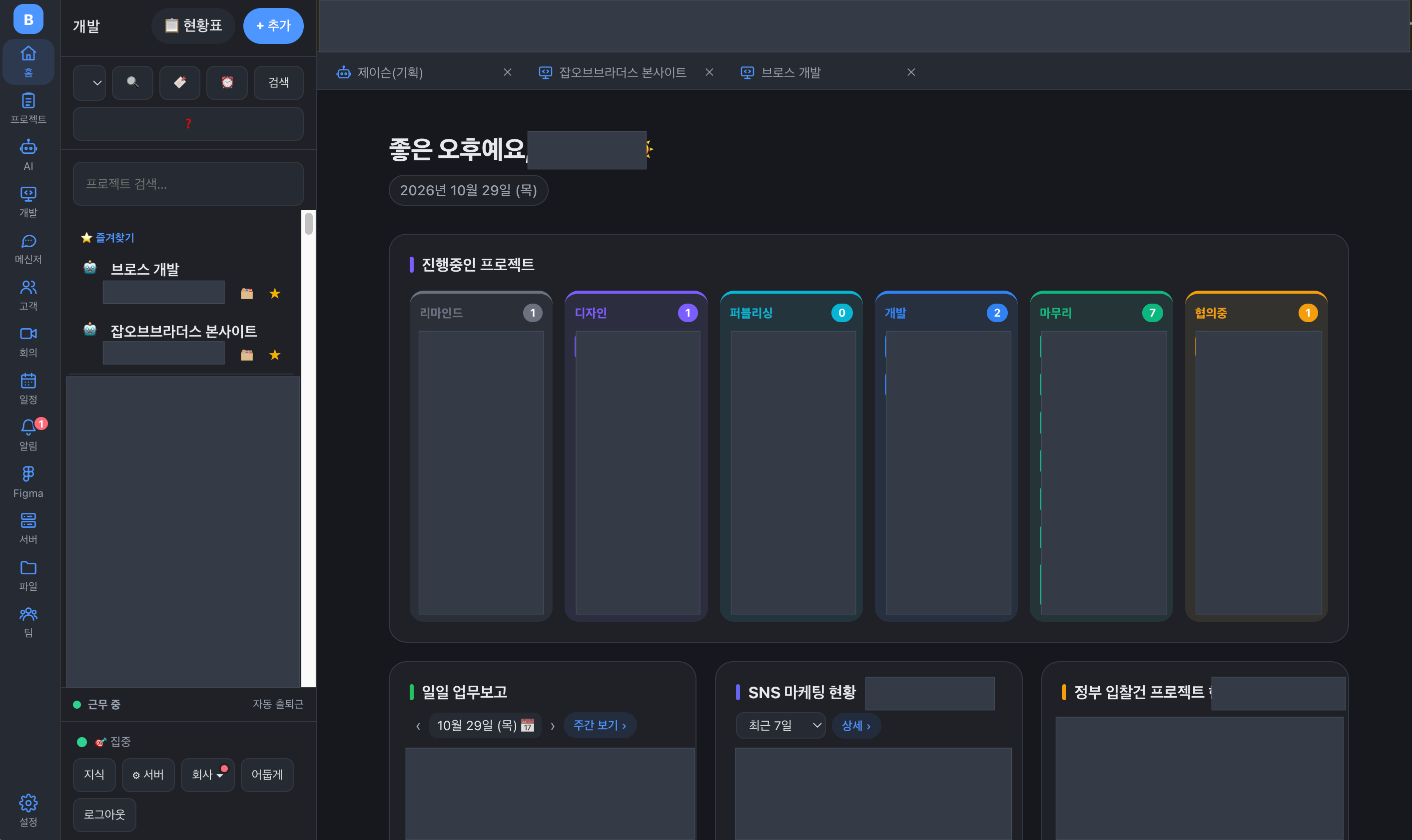The image size is (1412, 840).
Task: Open the 회의 video meeting icon
Action: 28,341
